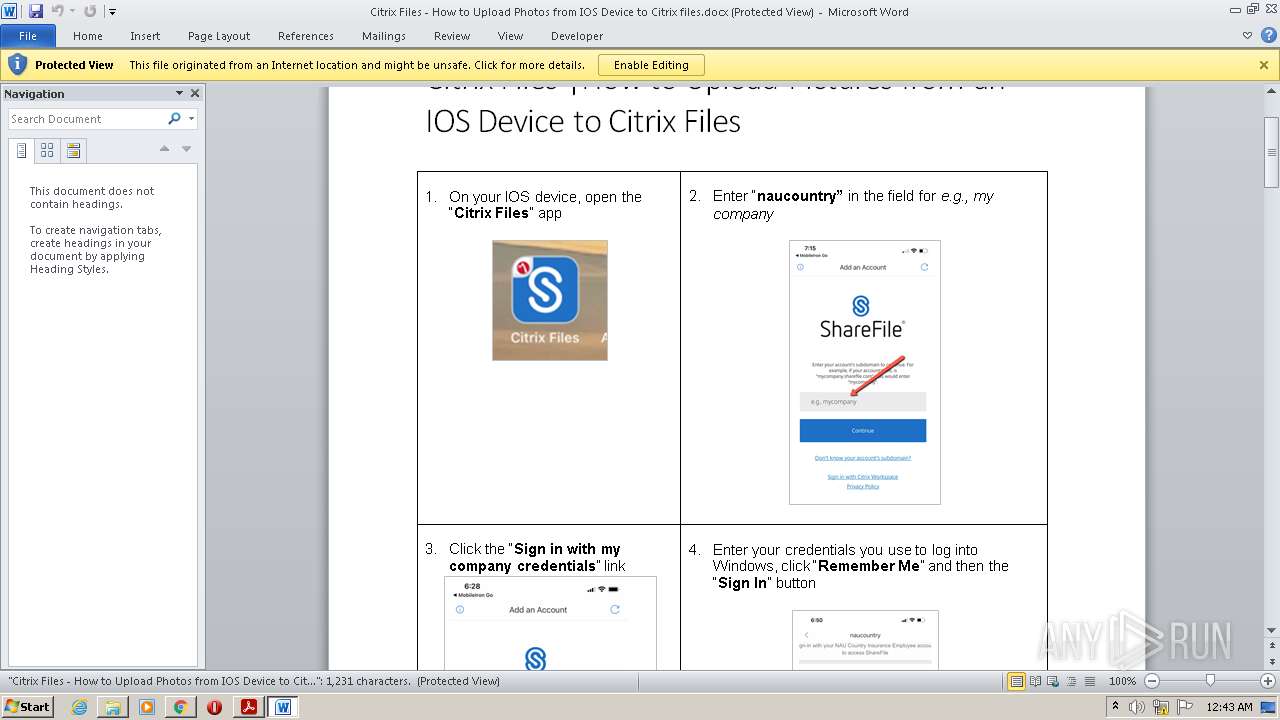Click the bold text 'Remember Me'
The image size is (1280, 720).
(x=869, y=566)
